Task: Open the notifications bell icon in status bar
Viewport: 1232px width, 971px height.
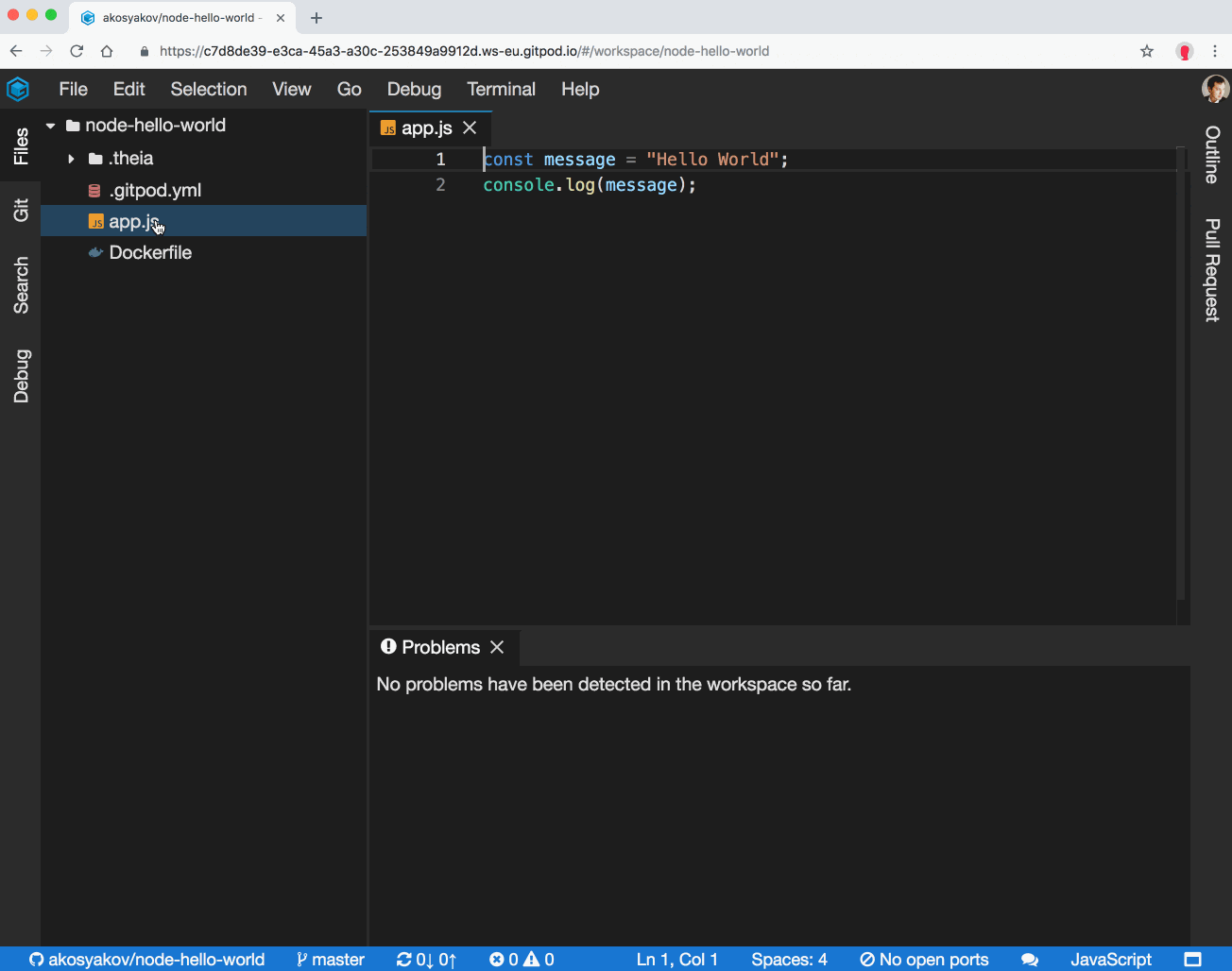Action: (1029, 959)
